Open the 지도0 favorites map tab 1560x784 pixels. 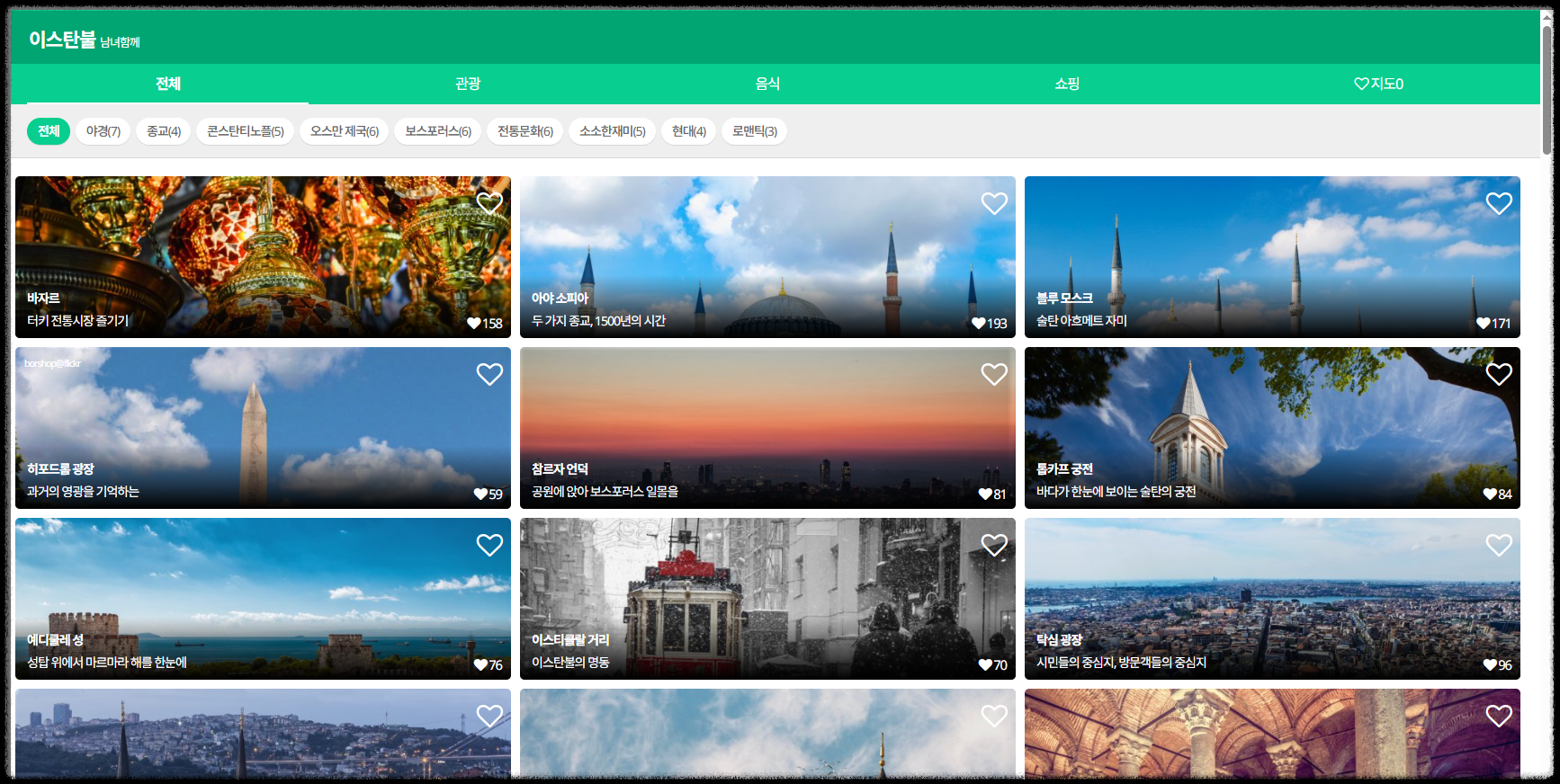(x=1379, y=84)
